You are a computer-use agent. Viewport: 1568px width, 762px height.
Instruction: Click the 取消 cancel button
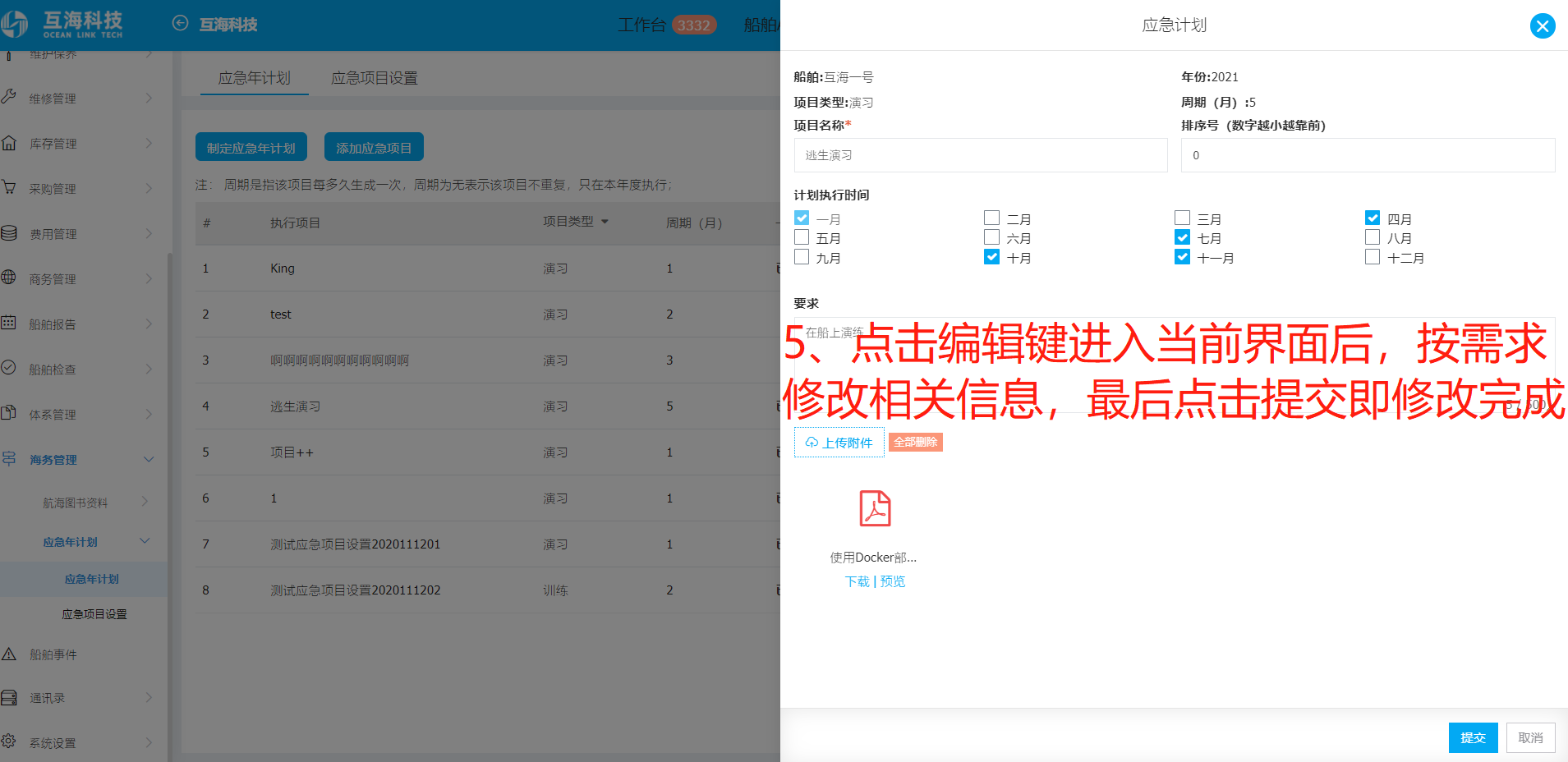1530,737
